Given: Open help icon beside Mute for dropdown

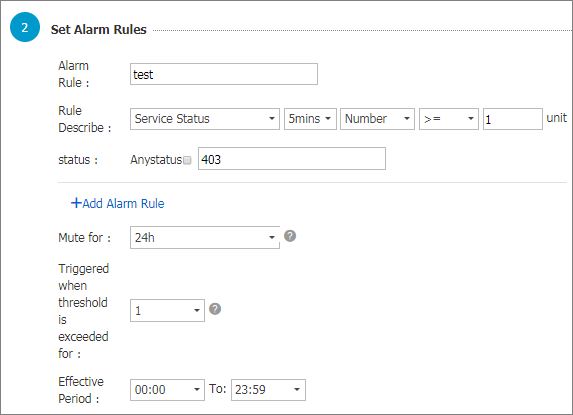Looking at the screenshot, I should tap(290, 236).
